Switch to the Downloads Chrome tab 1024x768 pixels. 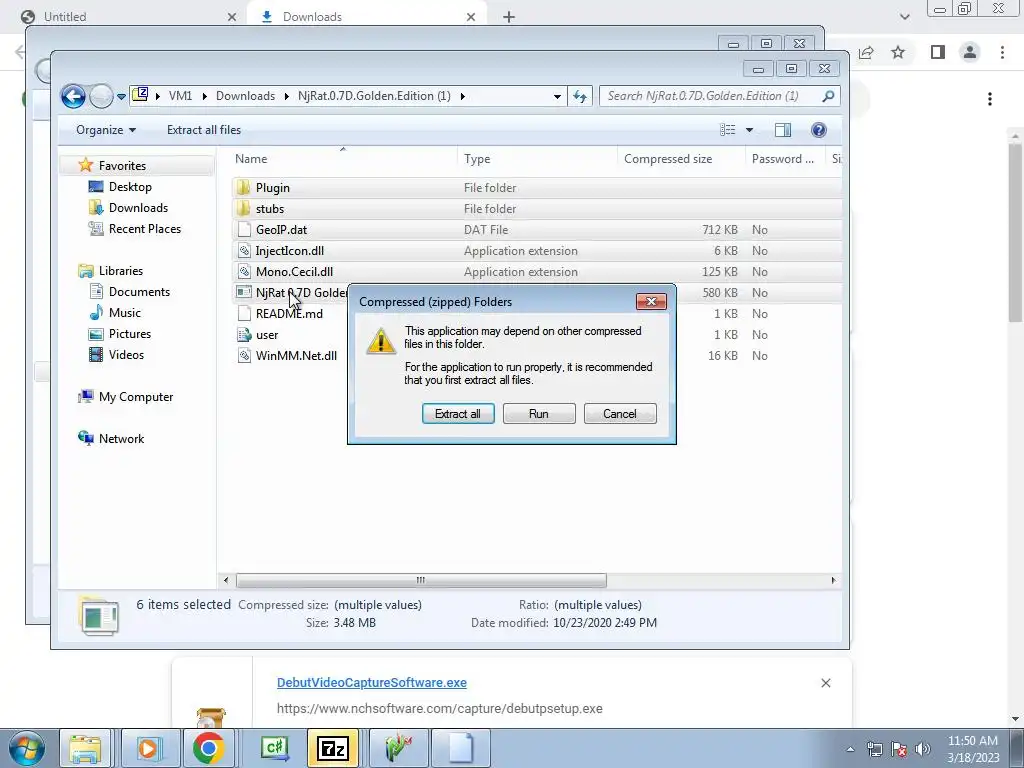pos(367,16)
